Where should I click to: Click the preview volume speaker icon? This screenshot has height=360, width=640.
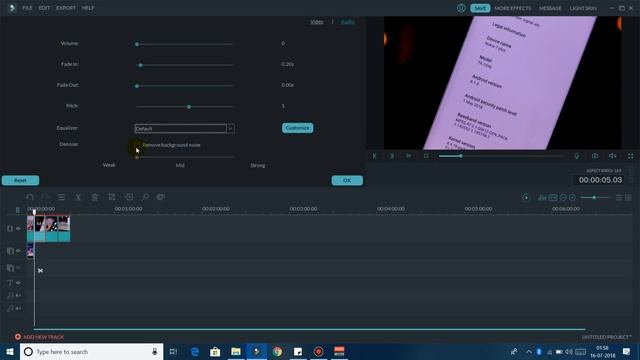613,156
